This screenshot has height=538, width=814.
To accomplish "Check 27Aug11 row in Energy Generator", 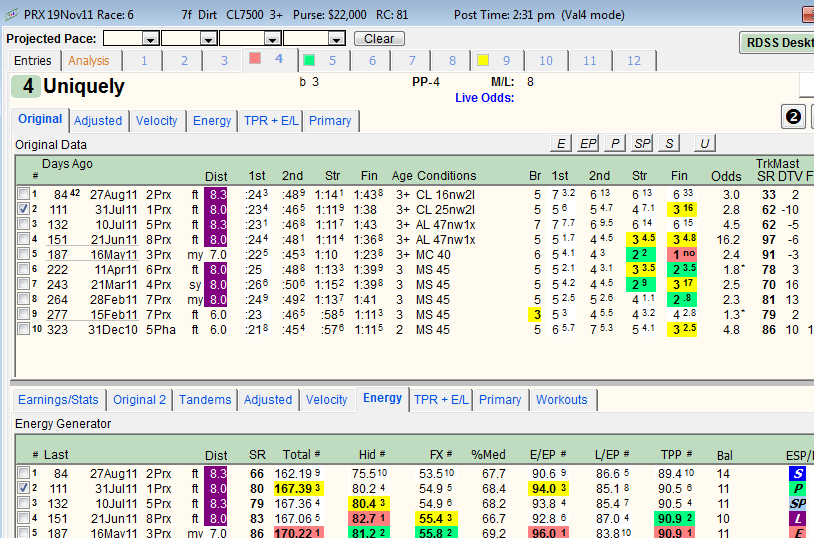I will 23,473.
